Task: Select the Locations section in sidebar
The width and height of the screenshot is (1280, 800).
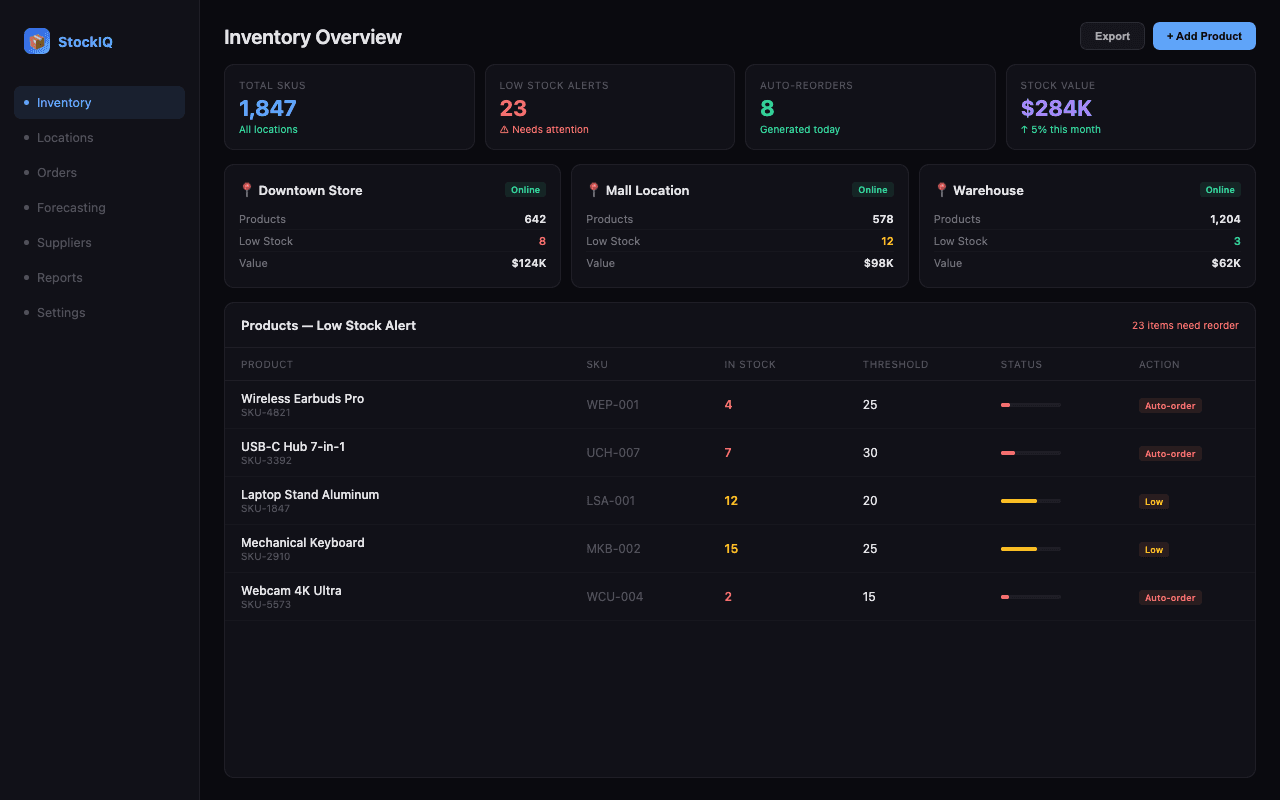Action: [x=65, y=137]
